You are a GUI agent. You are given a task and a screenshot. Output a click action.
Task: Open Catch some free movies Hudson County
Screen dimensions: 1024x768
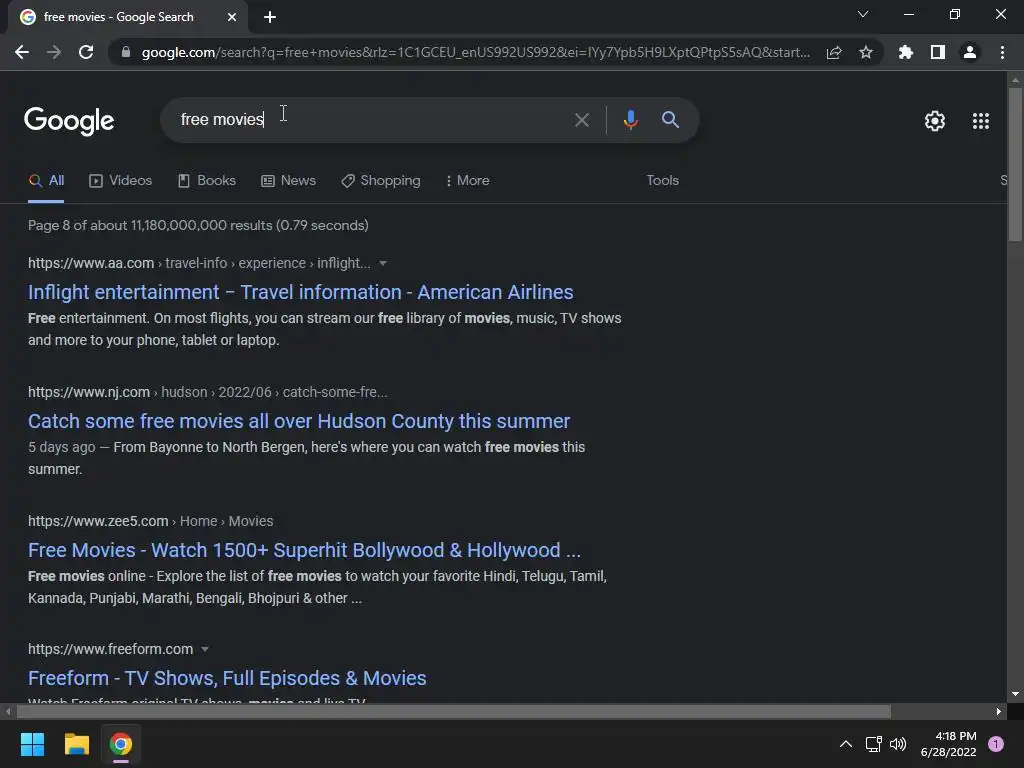pos(299,421)
